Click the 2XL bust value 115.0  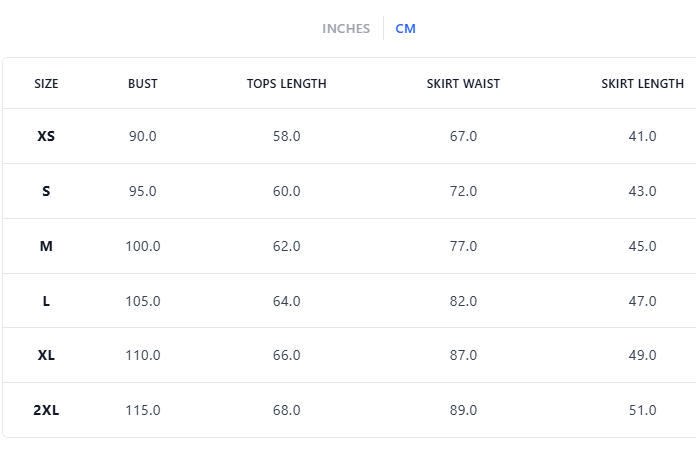[143, 410]
